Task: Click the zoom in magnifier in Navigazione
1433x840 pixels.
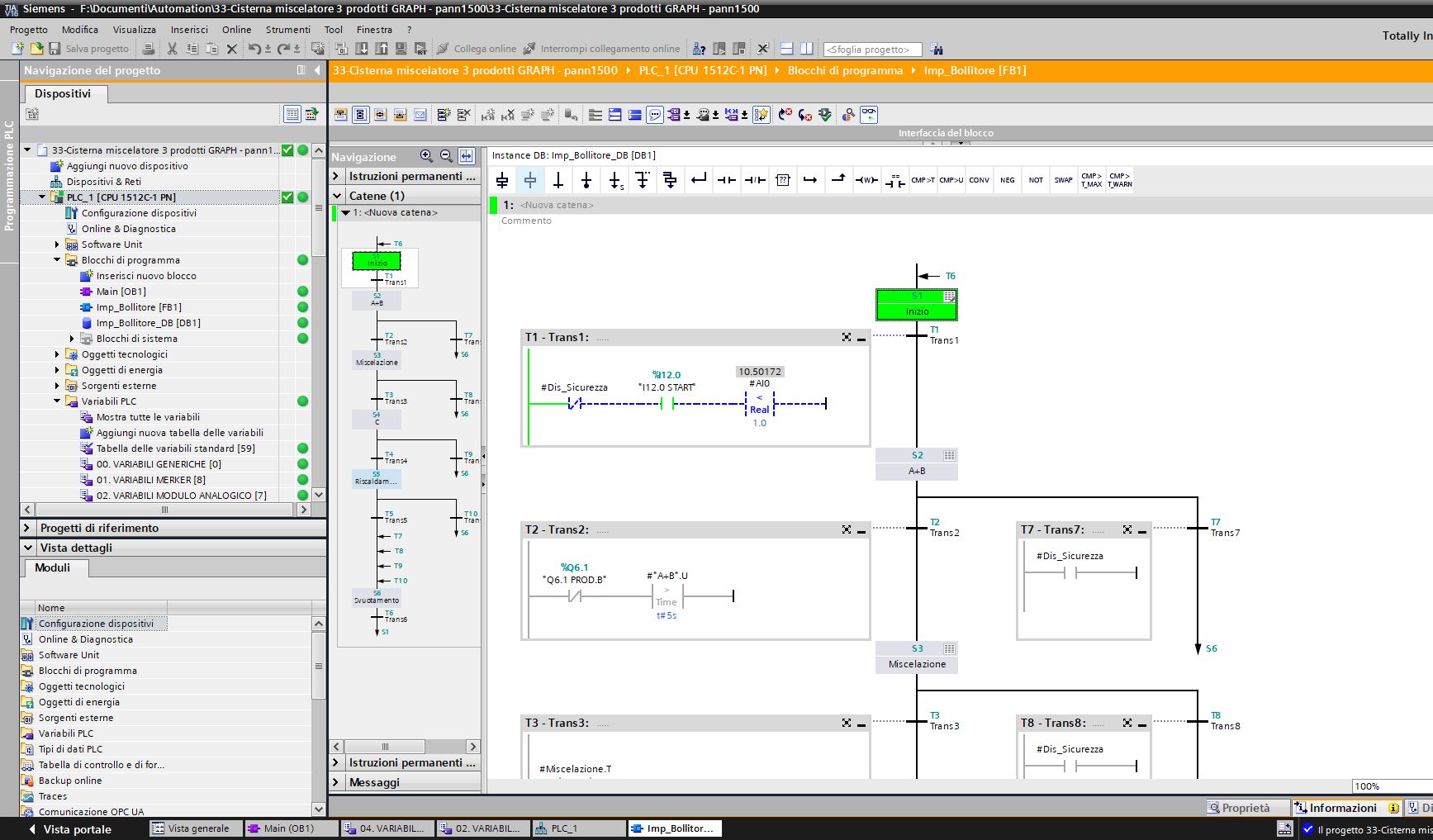Action: 426,155
